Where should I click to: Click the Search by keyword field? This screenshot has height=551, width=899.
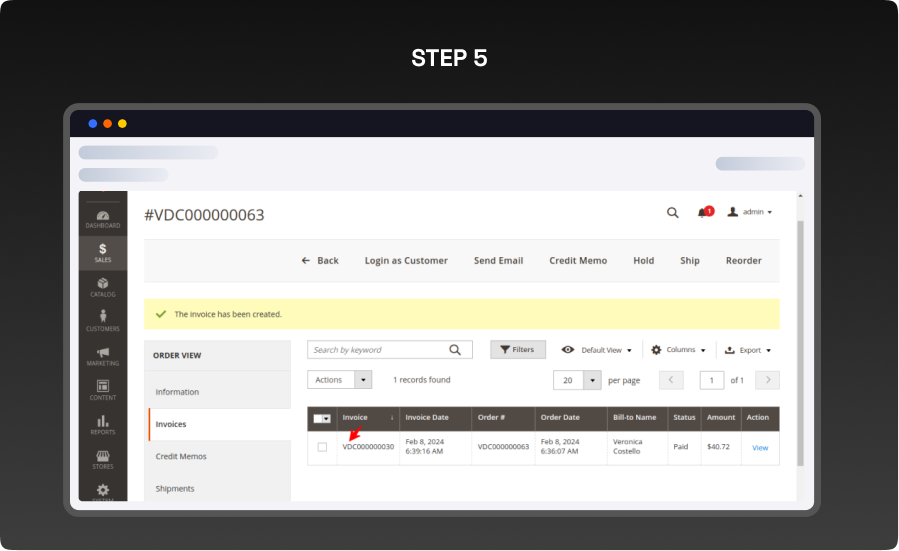point(377,350)
